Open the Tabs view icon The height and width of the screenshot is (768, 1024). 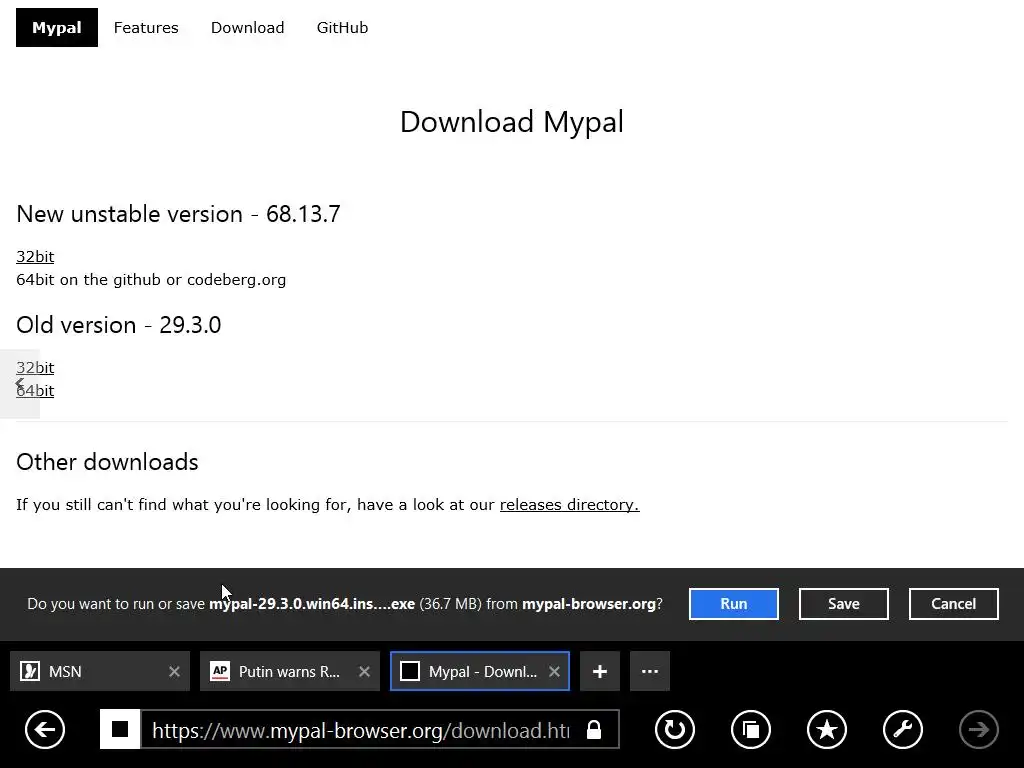[x=751, y=729]
